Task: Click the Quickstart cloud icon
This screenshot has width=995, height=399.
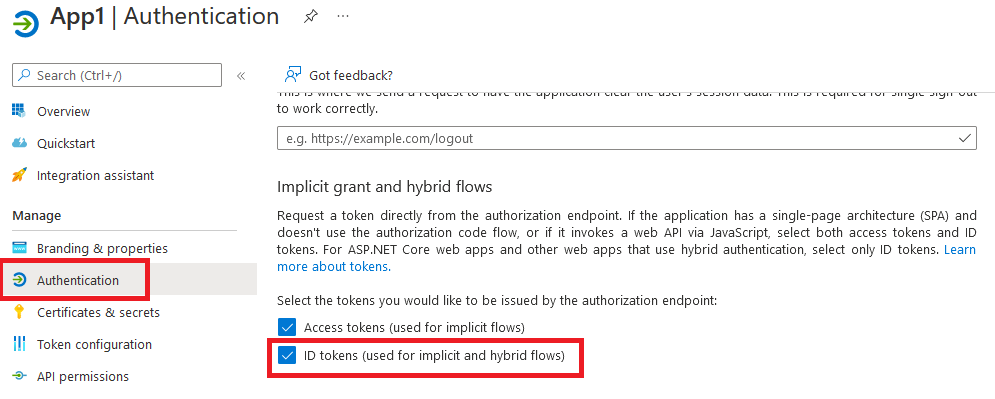Action: [19, 143]
